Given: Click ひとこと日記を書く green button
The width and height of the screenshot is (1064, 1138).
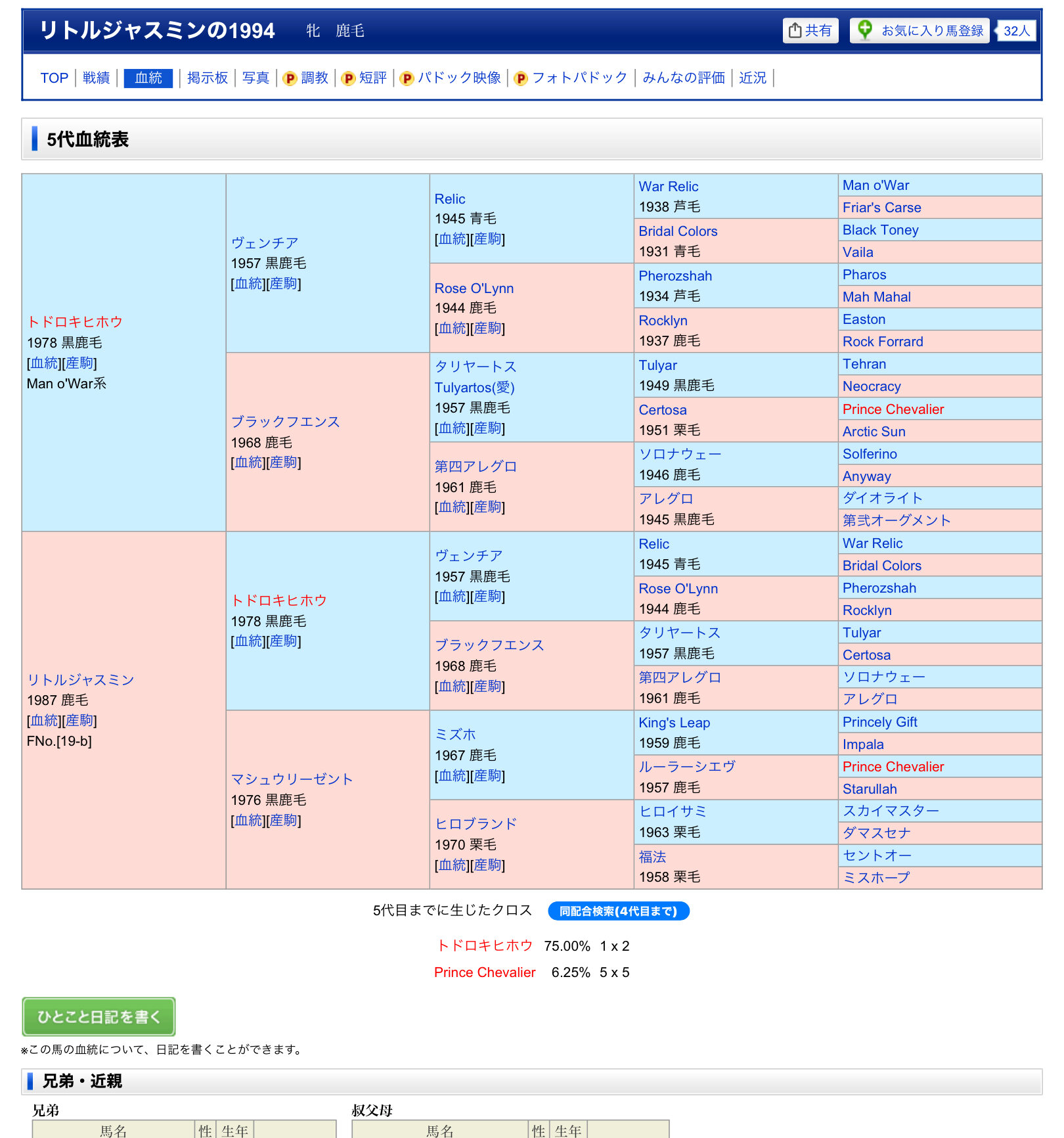Looking at the screenshot, I should click(99, 1017).
